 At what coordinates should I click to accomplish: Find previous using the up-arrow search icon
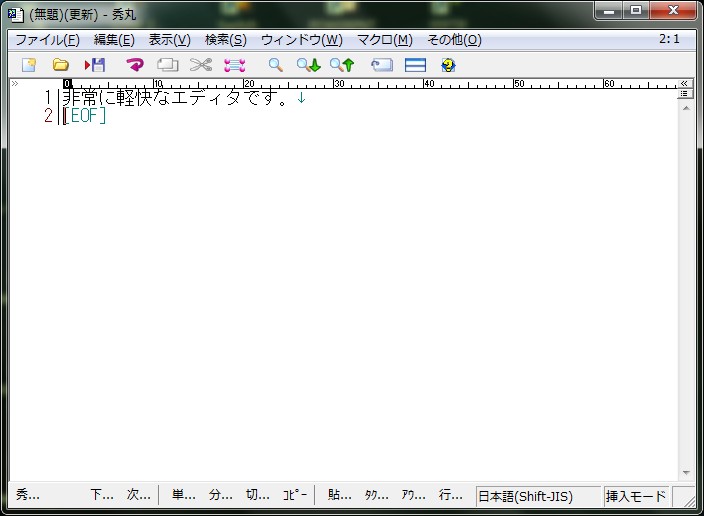click(x=342, y=65)
